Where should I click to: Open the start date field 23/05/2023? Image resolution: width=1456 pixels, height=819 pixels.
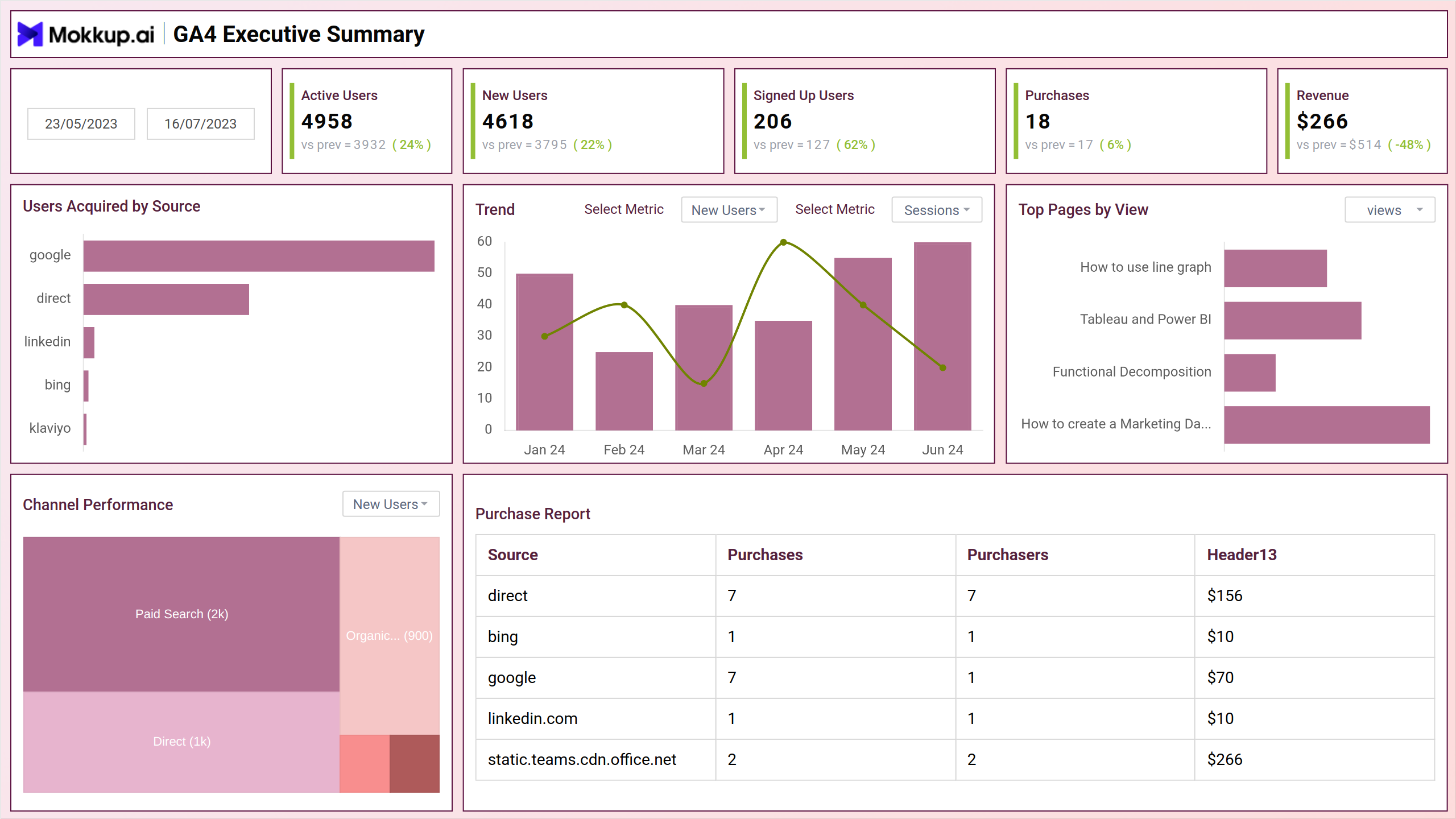pyautogui.click(x=81, y=124)
